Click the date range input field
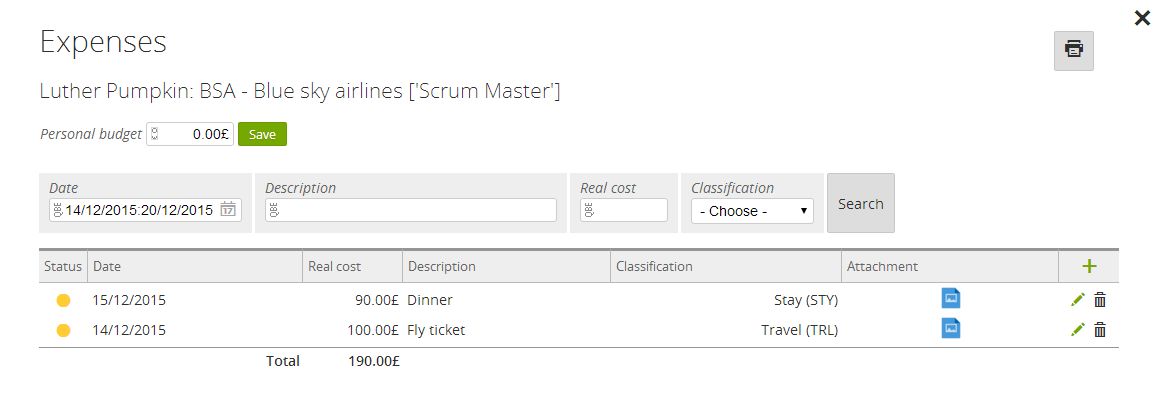Viewport: 1161px width, 413px height. (x=145, y=210)
